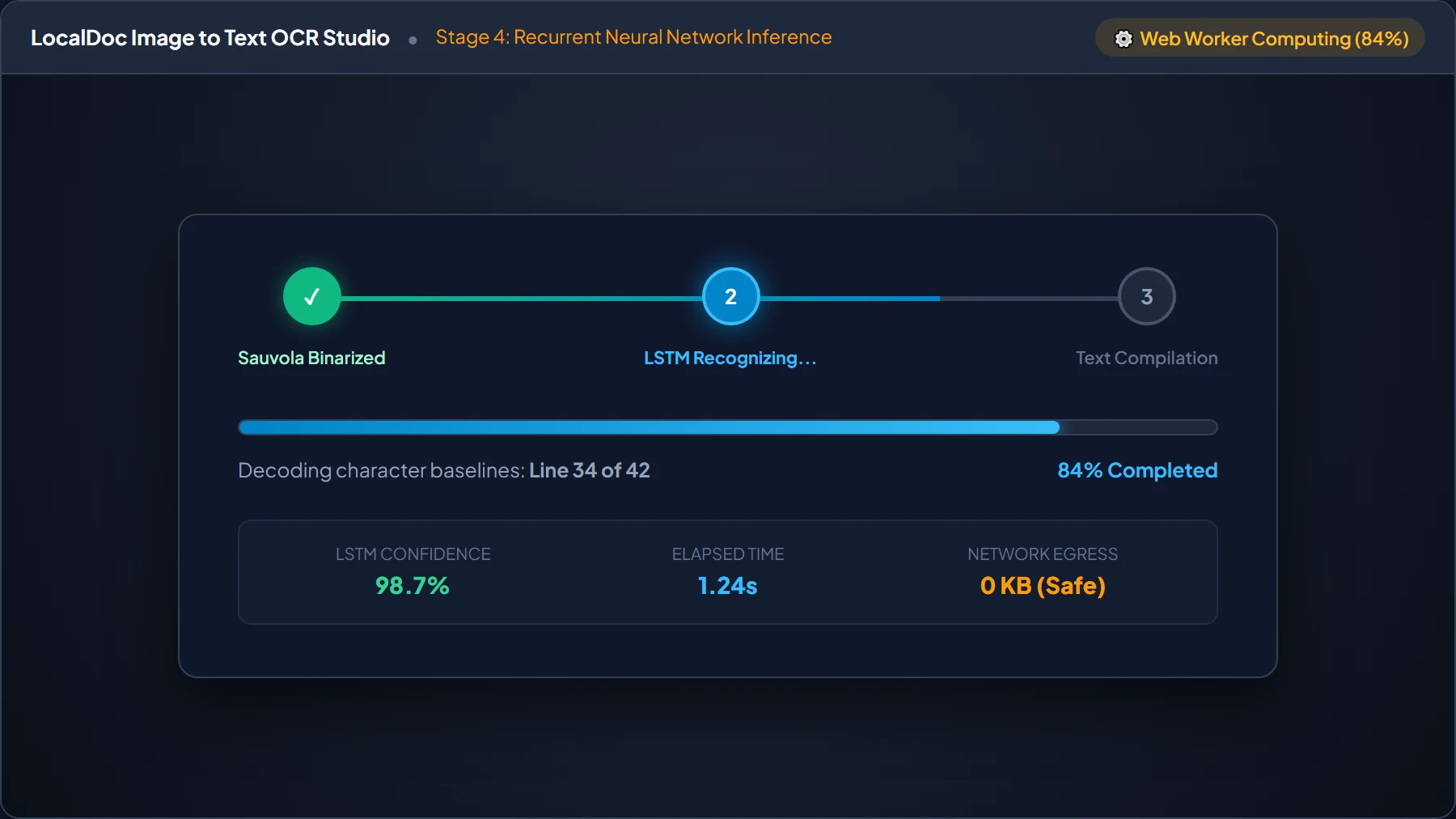Open the Web Worker Computing (84%) badge
This screenshot has width=1456, height=819.
tap(1259, 38)
